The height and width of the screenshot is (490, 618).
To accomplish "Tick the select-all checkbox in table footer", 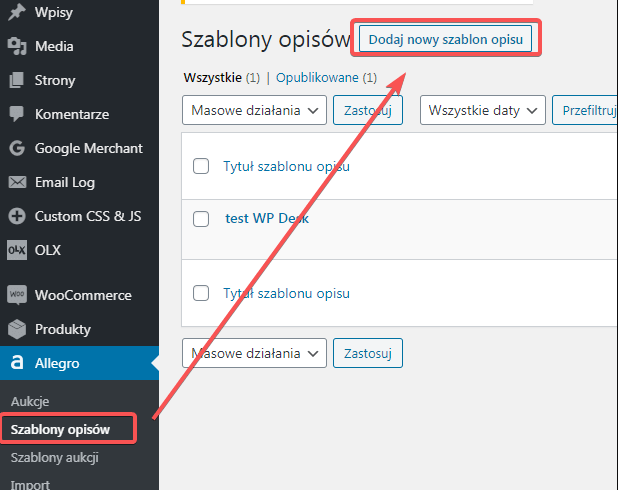I will 201,293.
